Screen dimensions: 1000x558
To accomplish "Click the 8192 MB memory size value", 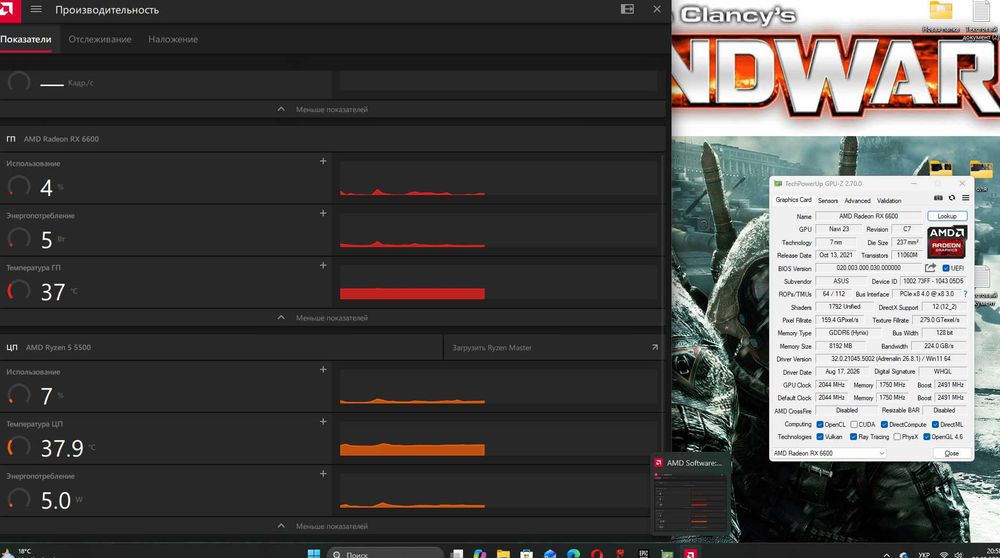I will tap(840, 346).
